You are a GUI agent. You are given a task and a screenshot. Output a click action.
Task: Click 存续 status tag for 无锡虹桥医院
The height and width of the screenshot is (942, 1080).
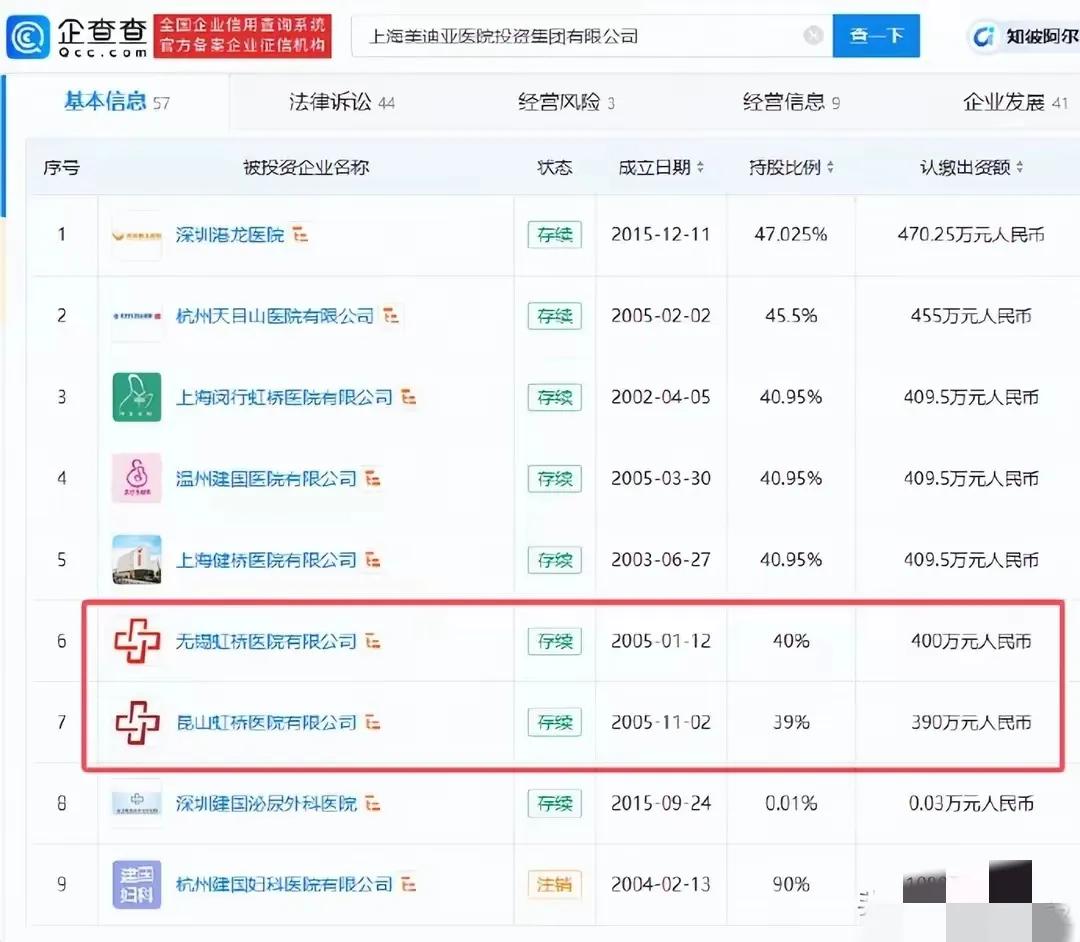[554, 641]
